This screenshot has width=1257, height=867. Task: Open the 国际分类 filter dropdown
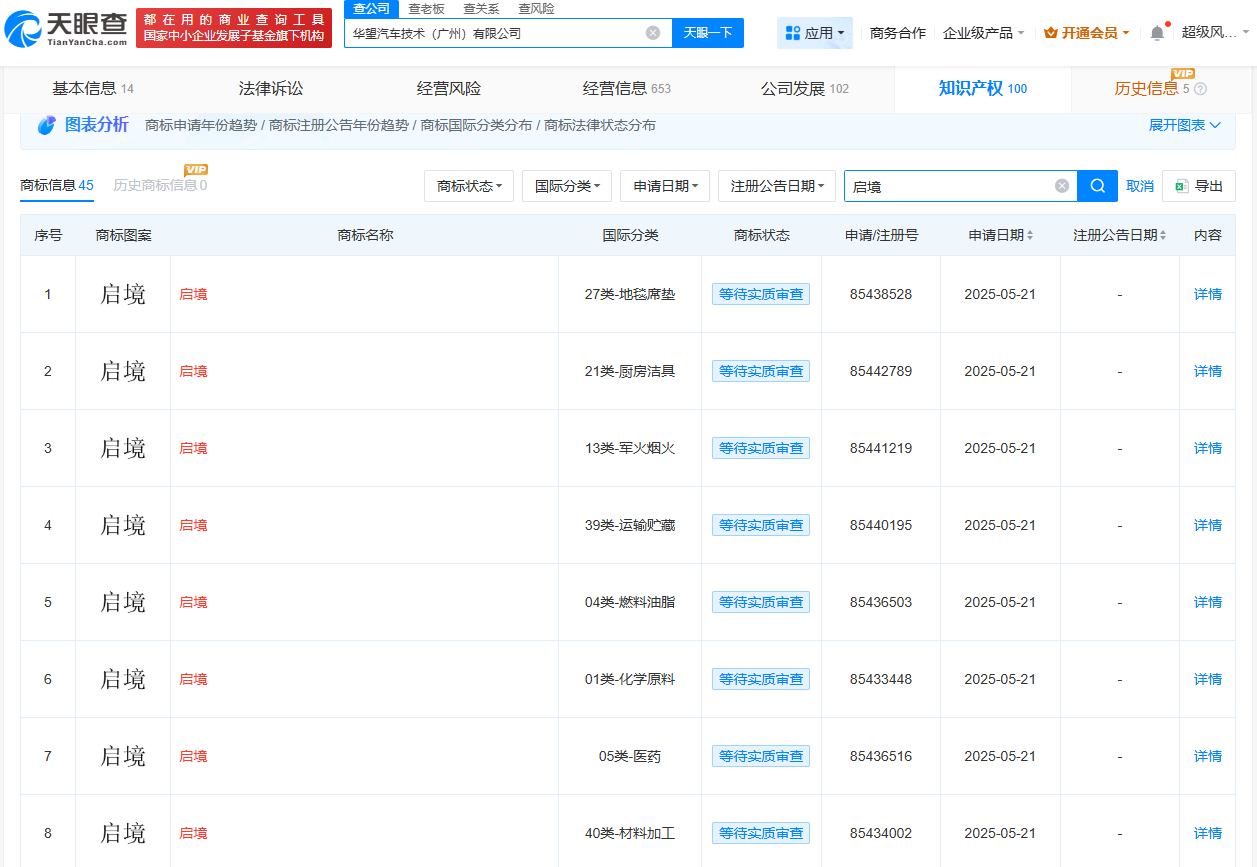pos(566,186)
